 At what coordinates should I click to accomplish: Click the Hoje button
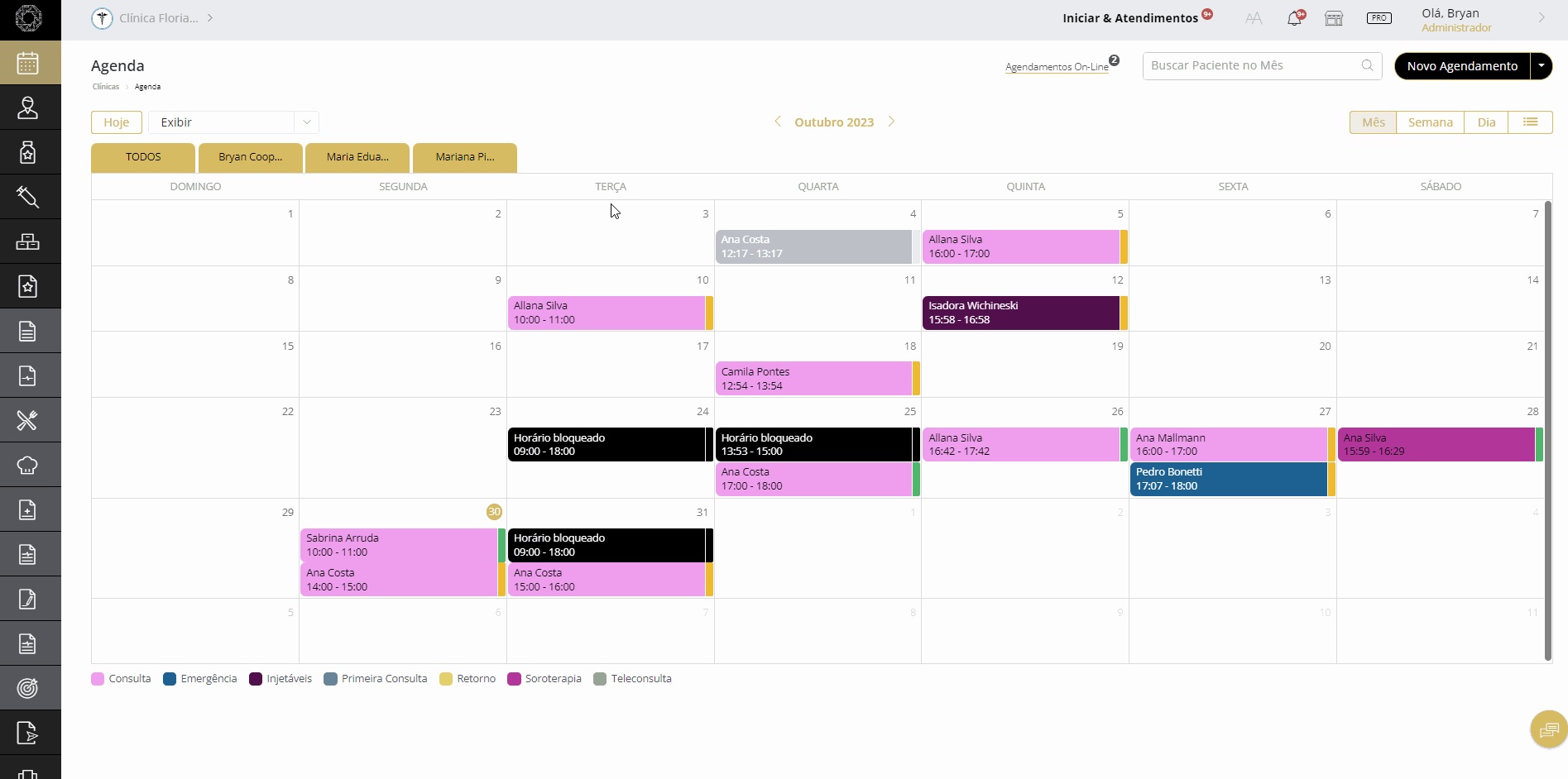[117, 122]
